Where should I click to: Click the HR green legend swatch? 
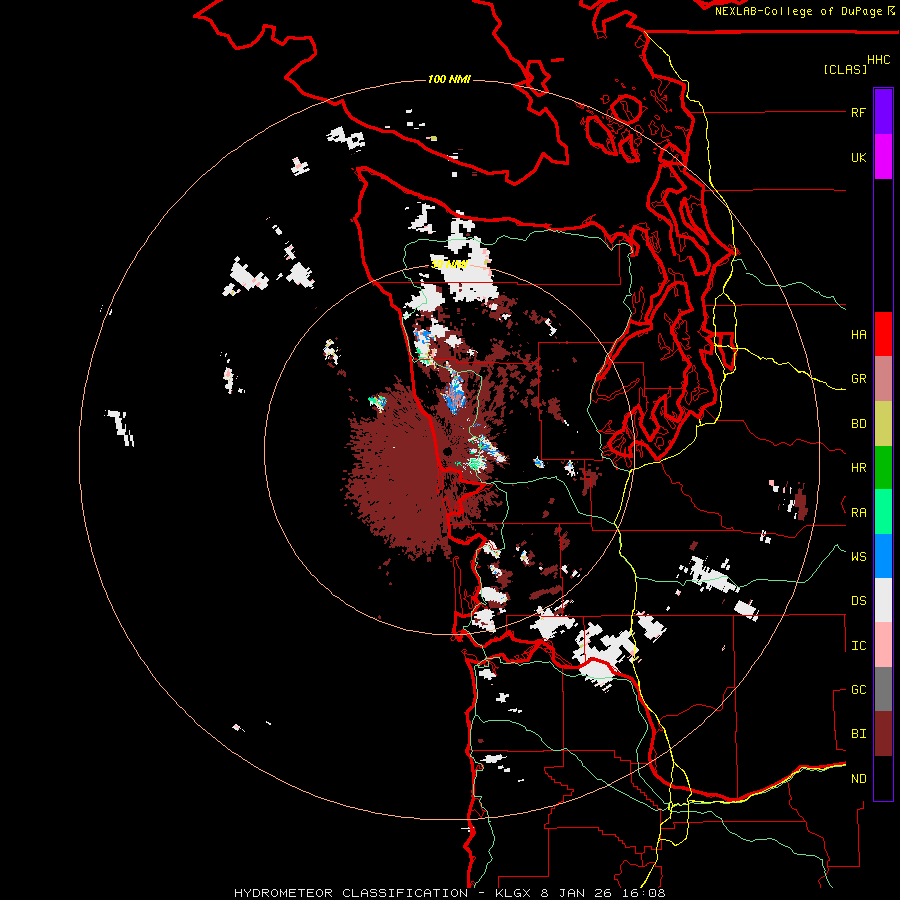click(883, 467)
